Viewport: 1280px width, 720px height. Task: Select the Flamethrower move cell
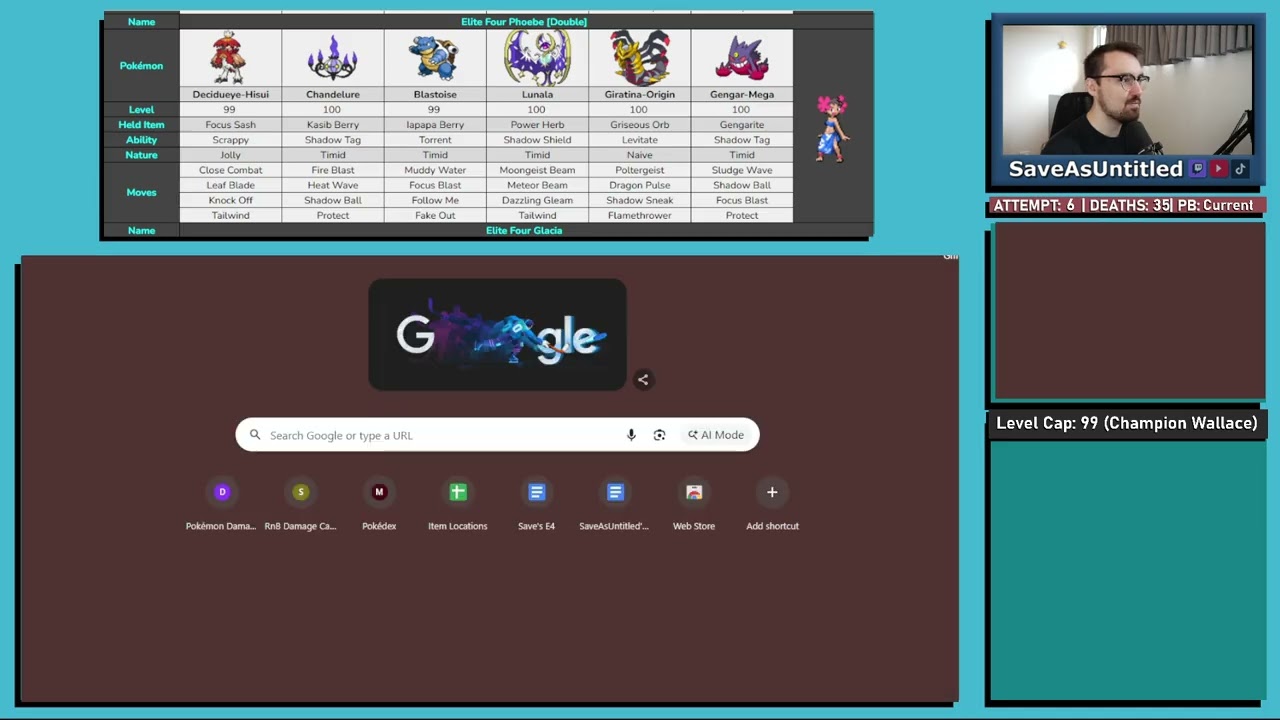tap(640, 215)
